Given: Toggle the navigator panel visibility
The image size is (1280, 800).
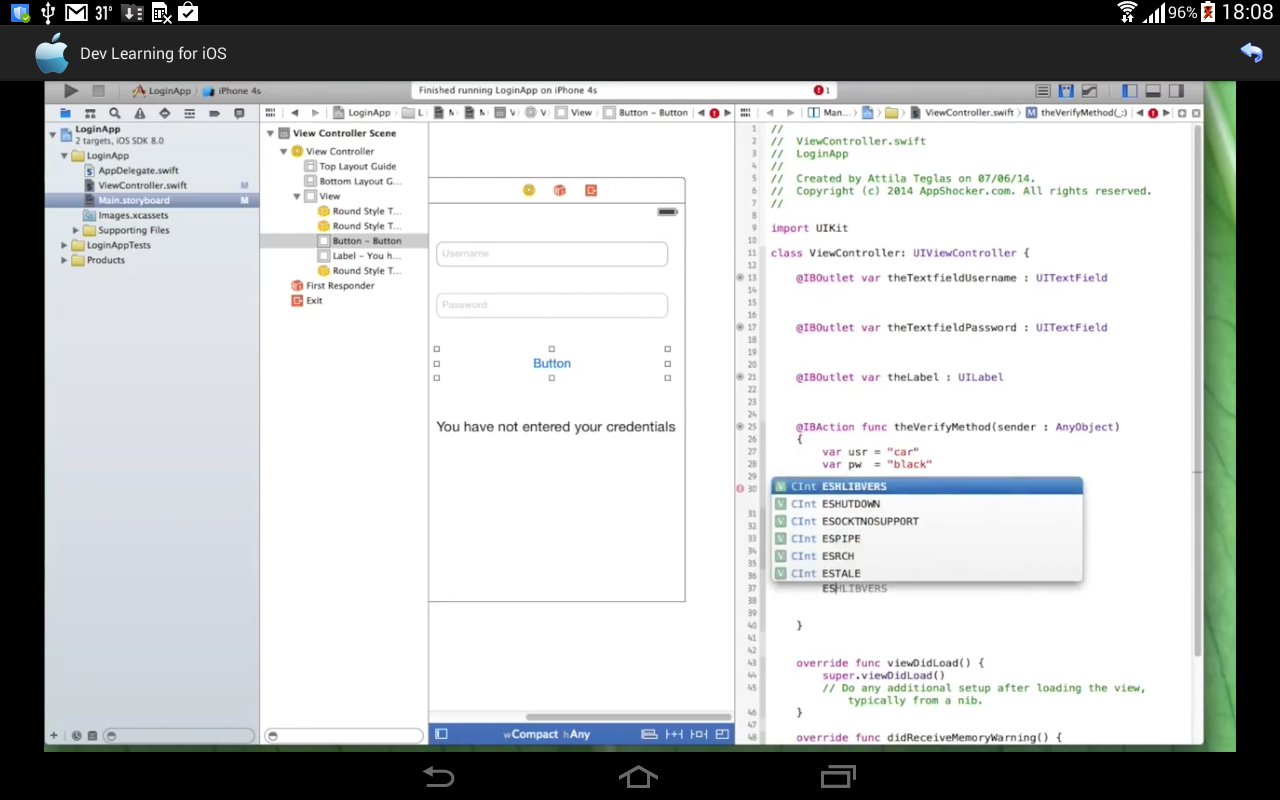Looking at the screenshot, I should click(1129, 91).
